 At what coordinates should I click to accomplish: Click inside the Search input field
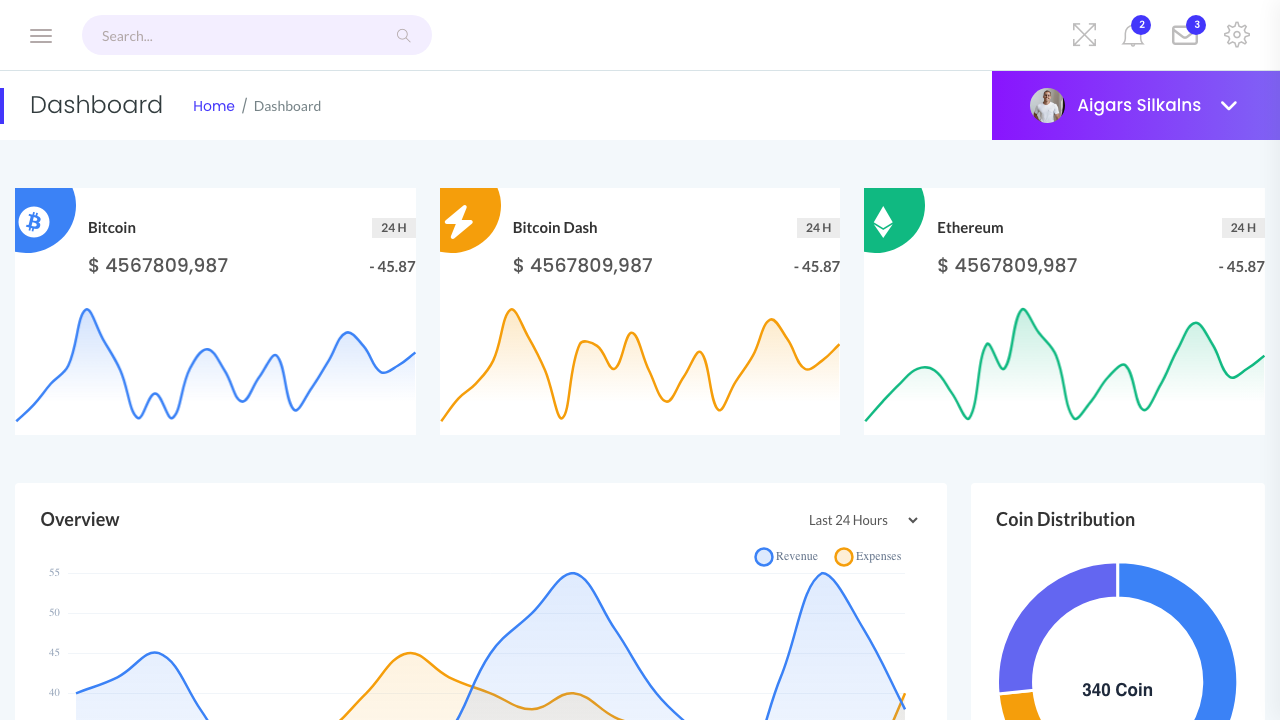click(x=230, y=35)
